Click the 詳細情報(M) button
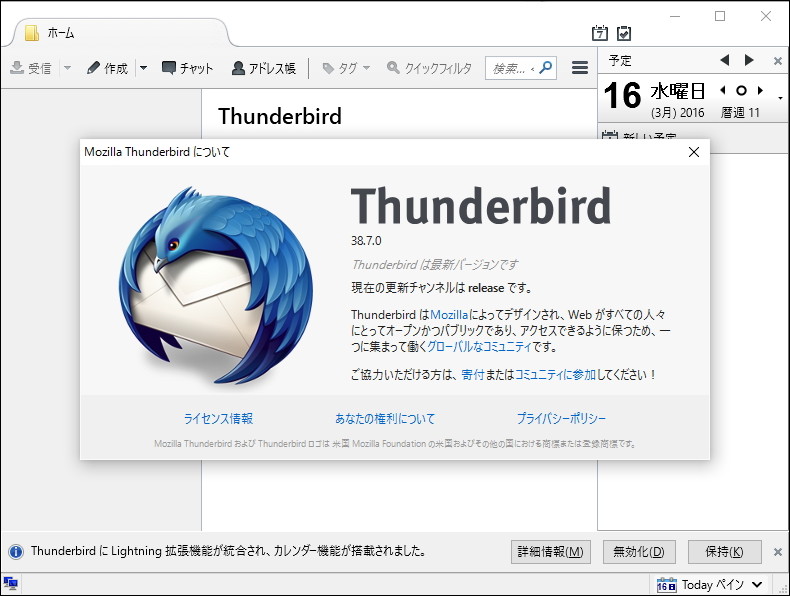790x596 pixels. click(551, 552)
